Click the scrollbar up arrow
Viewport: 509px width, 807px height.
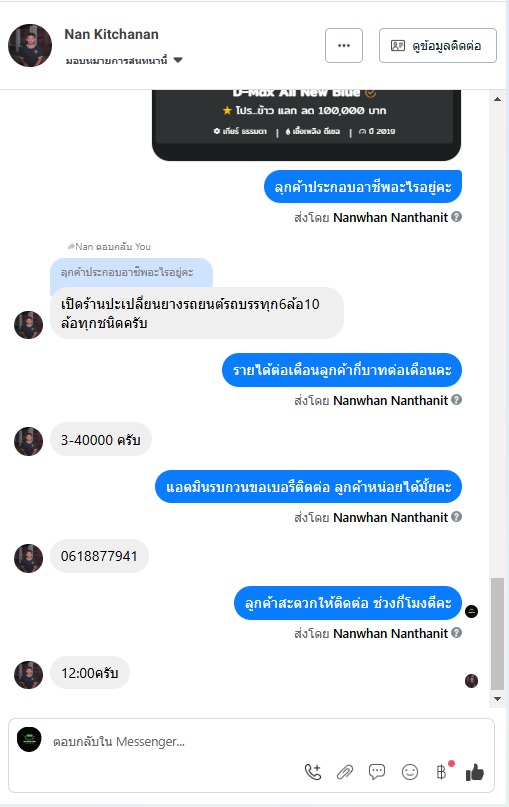tap(497, 99)
